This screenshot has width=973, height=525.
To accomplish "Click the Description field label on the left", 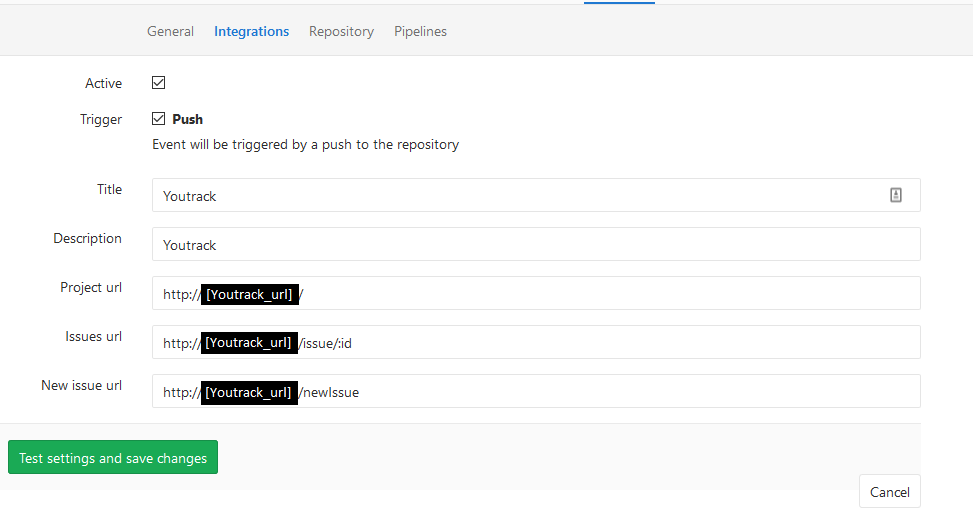I will point(87,239).
